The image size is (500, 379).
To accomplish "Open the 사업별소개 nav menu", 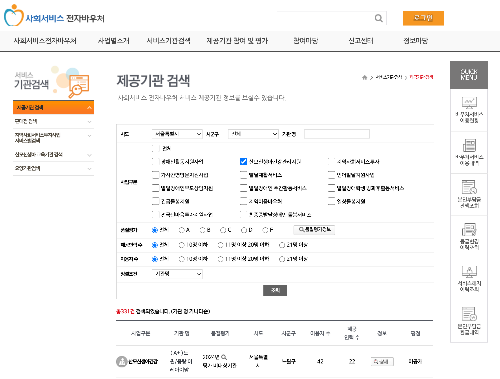I will click(x=113, y=41).
